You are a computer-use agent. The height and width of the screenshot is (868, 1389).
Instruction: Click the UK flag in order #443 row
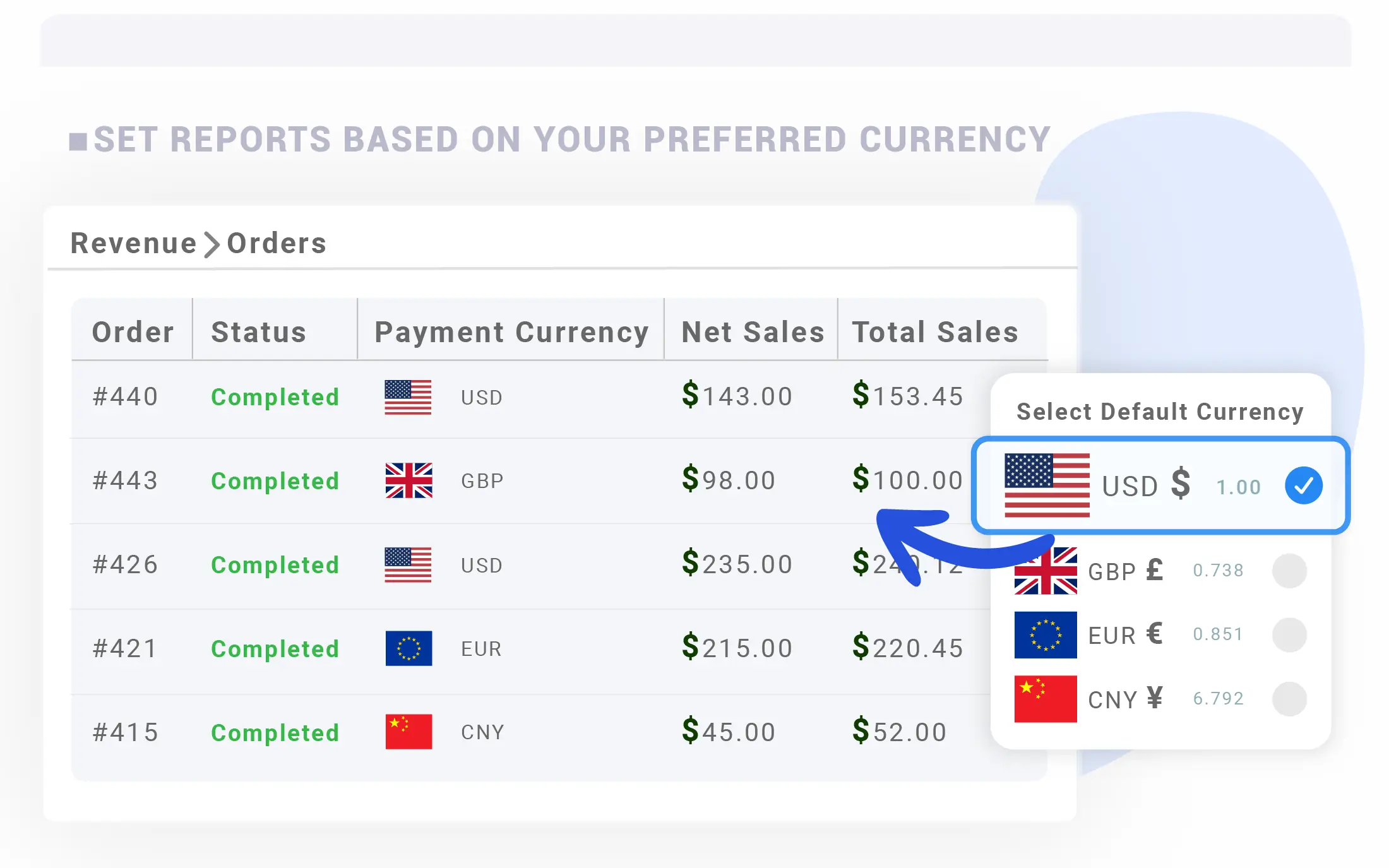(408, 480)
